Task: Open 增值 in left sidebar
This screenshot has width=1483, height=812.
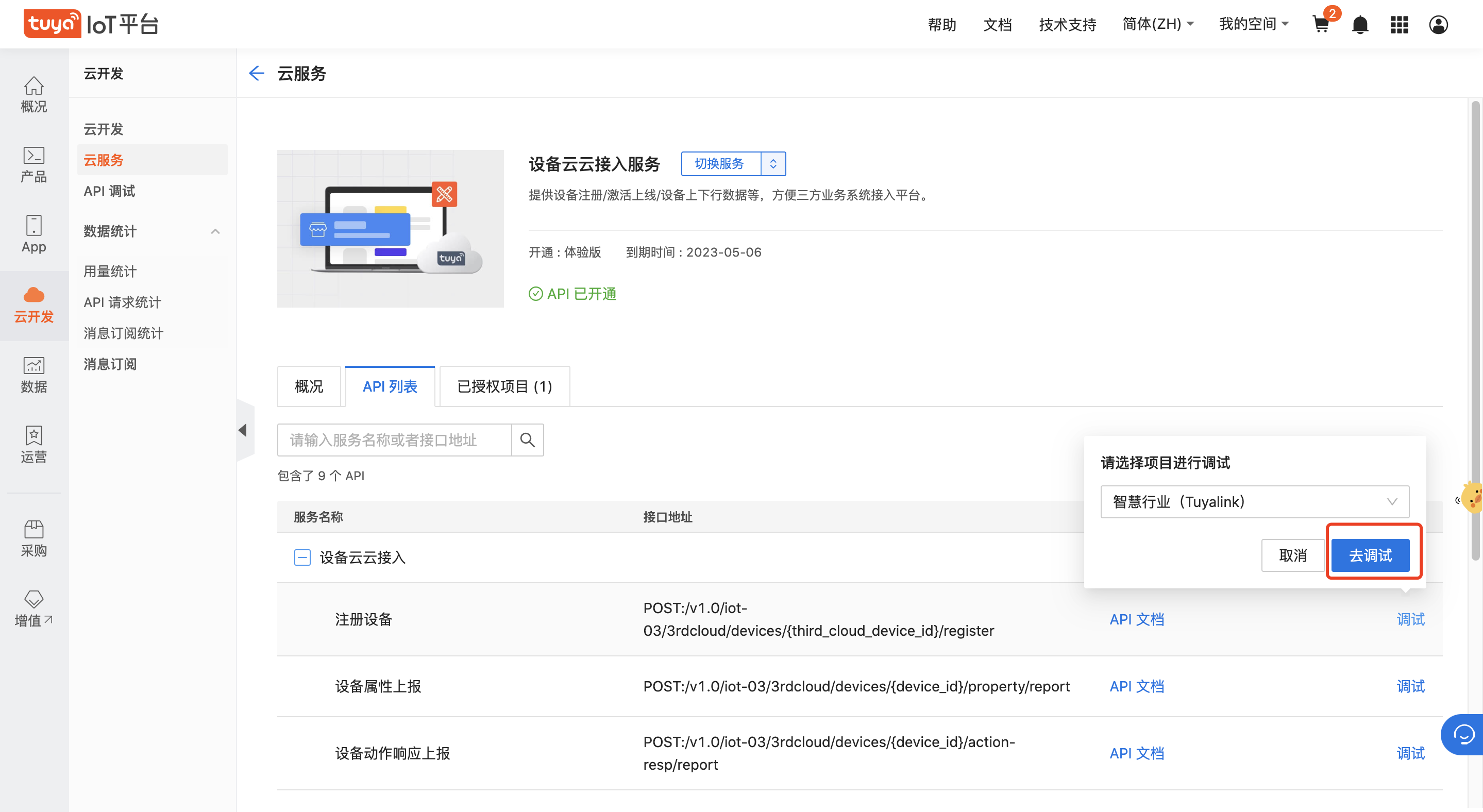Action: point(34,609)
